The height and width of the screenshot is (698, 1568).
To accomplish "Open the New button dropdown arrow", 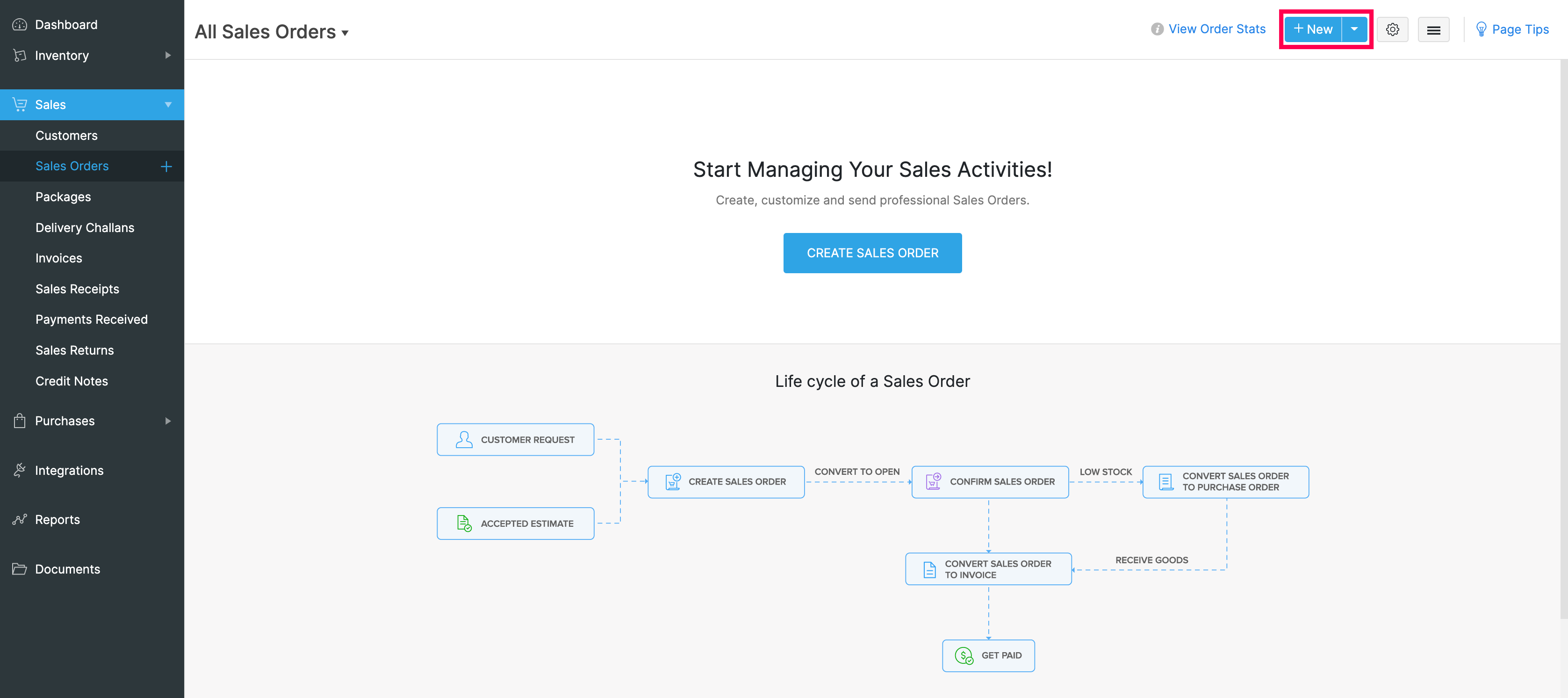I will pyautogui.click(x=1354, y=29).
